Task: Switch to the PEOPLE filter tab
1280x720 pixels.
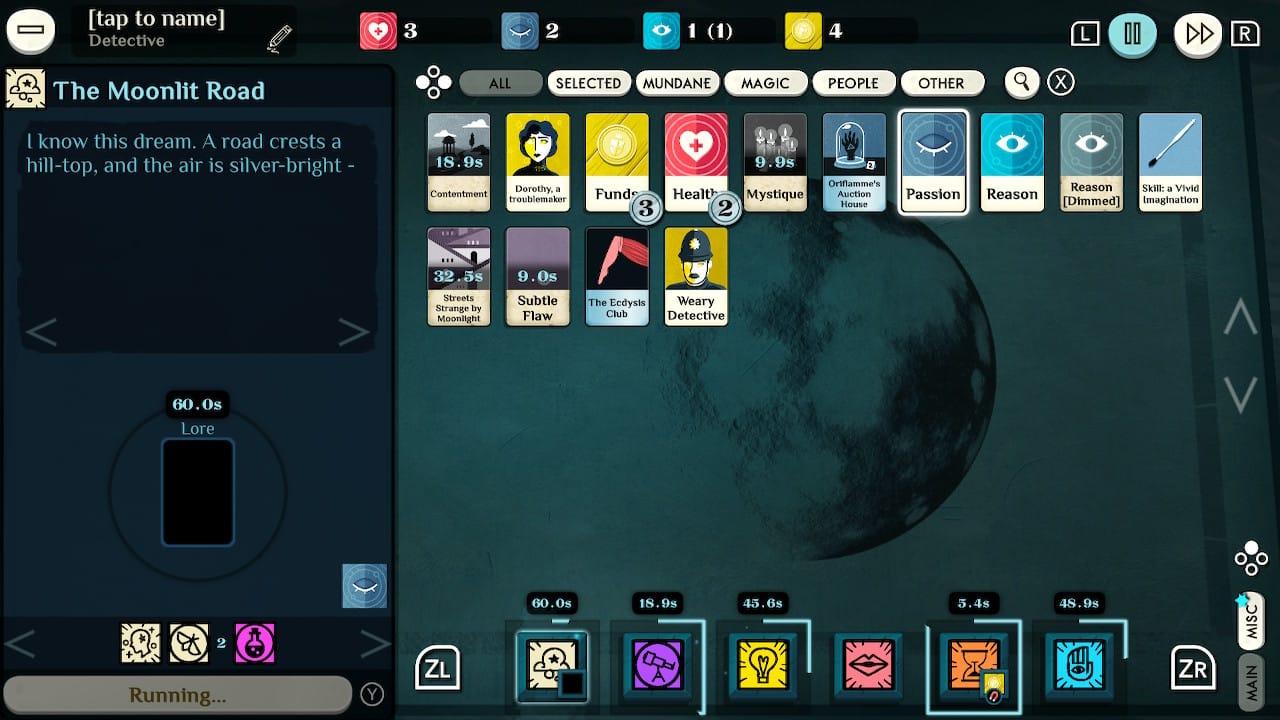Action: pos(854,82)
